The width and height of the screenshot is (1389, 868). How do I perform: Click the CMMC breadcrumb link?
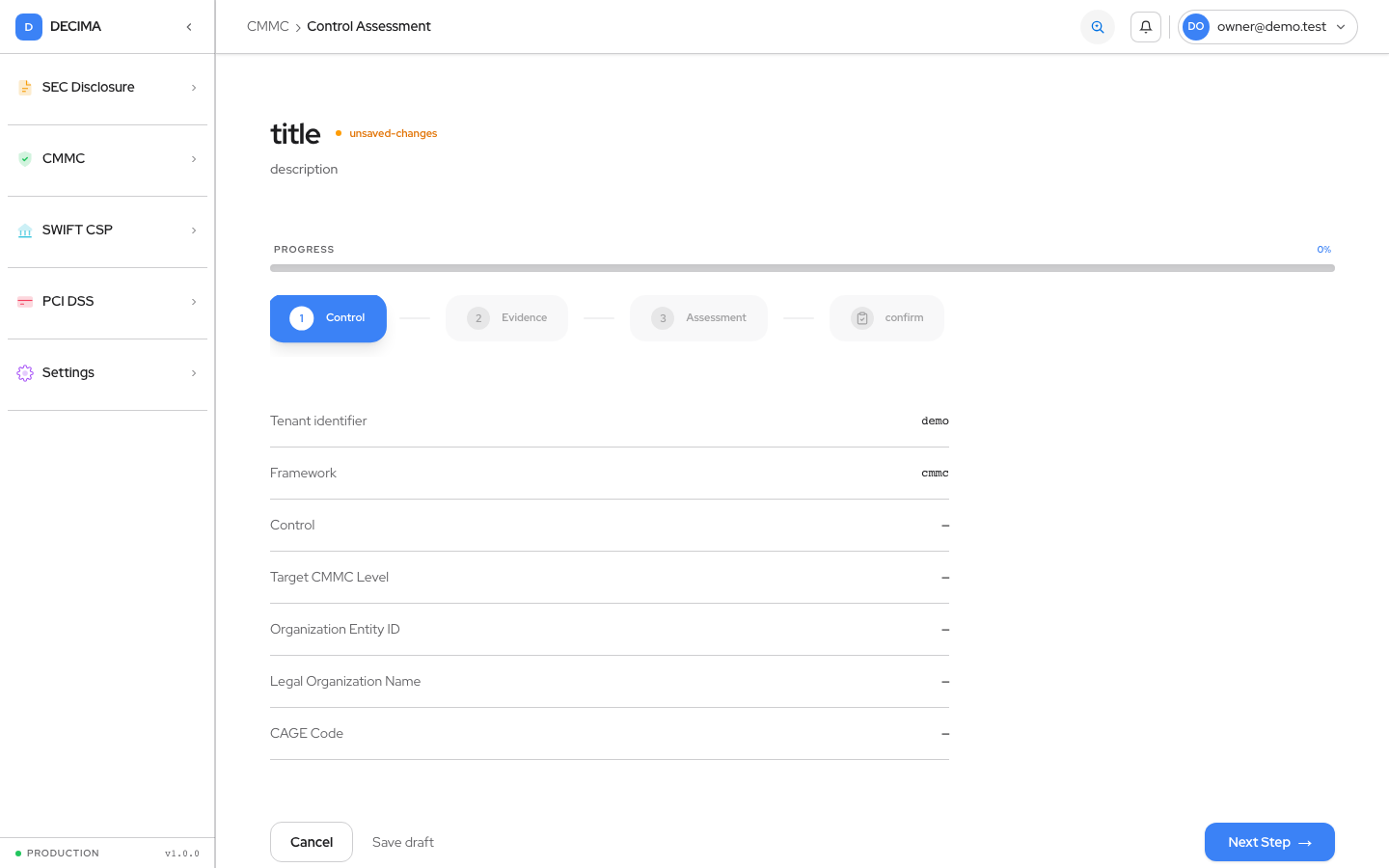click(268, 26)
